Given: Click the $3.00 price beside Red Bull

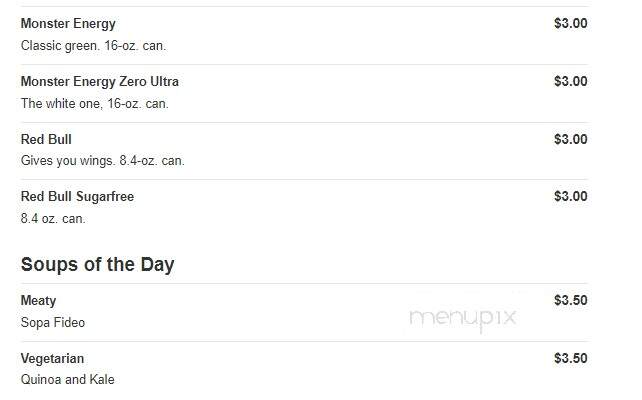Looking at the screenshot, I should point(571,139).
